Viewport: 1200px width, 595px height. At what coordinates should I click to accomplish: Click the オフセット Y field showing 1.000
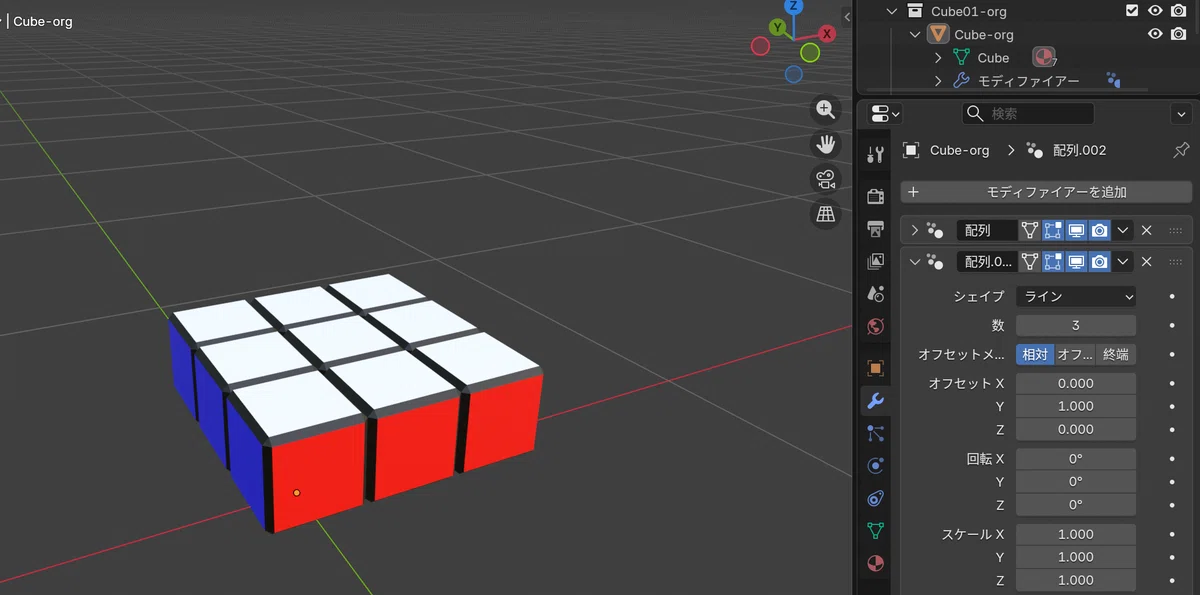click(x=1076, y=406)
